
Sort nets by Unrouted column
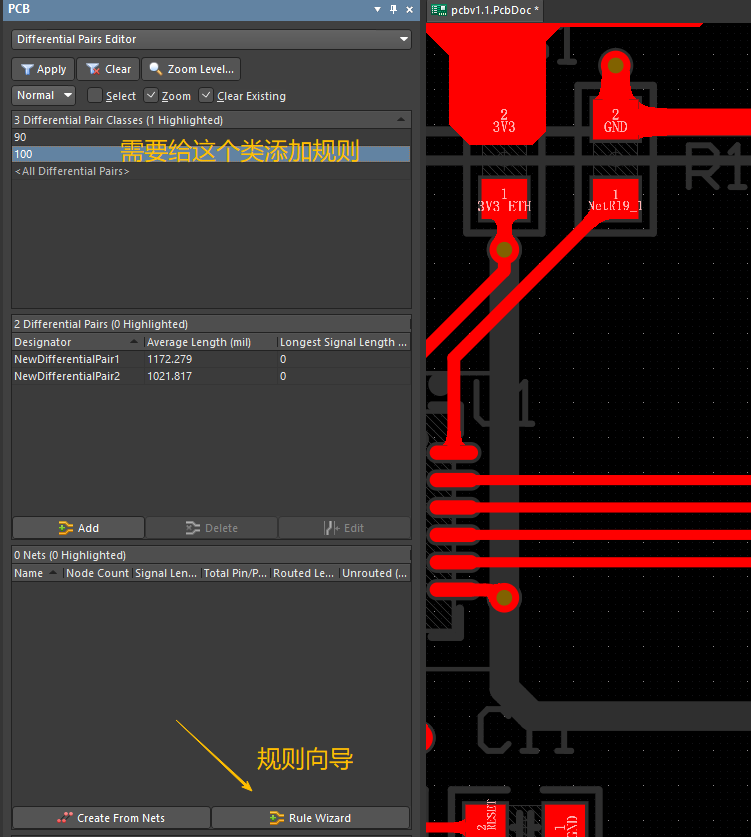[x=375, y=573]
